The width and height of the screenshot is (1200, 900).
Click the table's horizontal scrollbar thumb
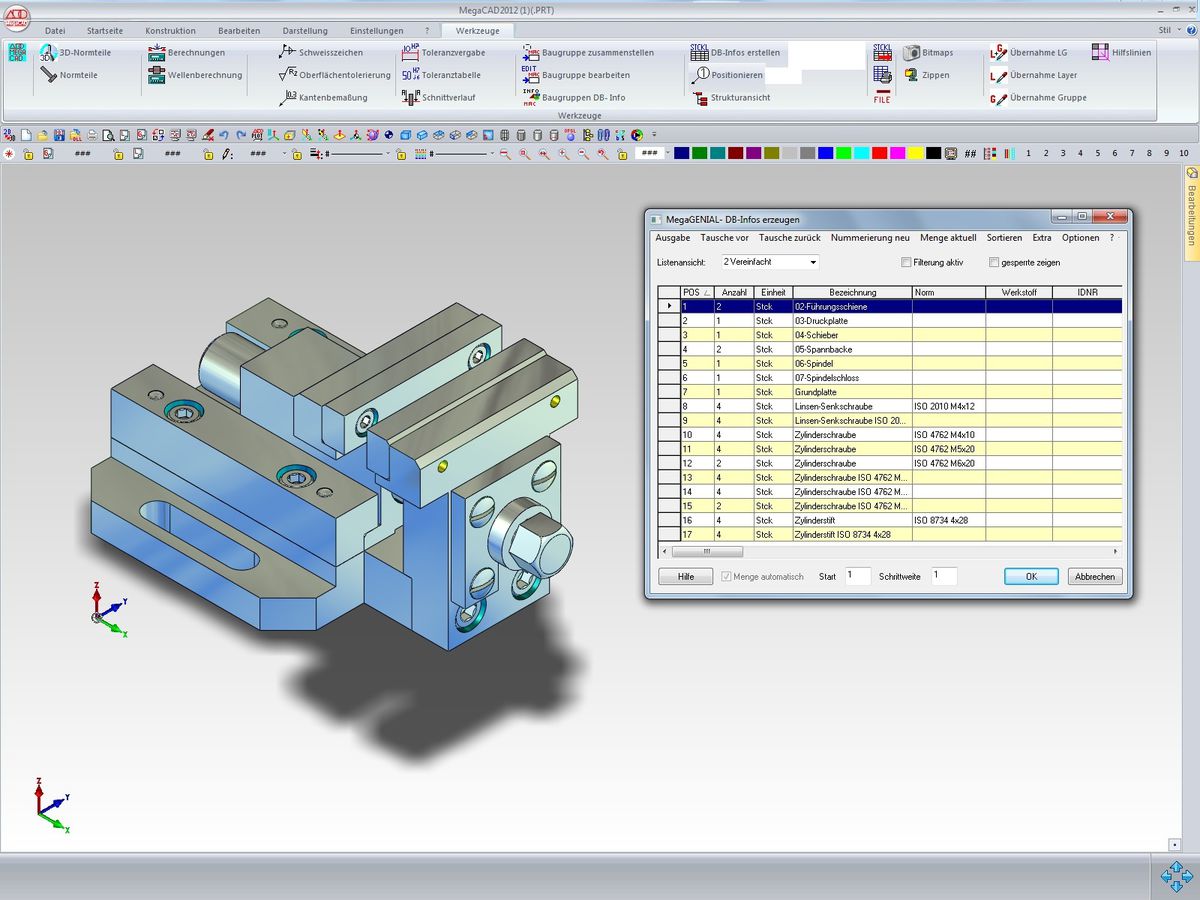click(706, 552)
